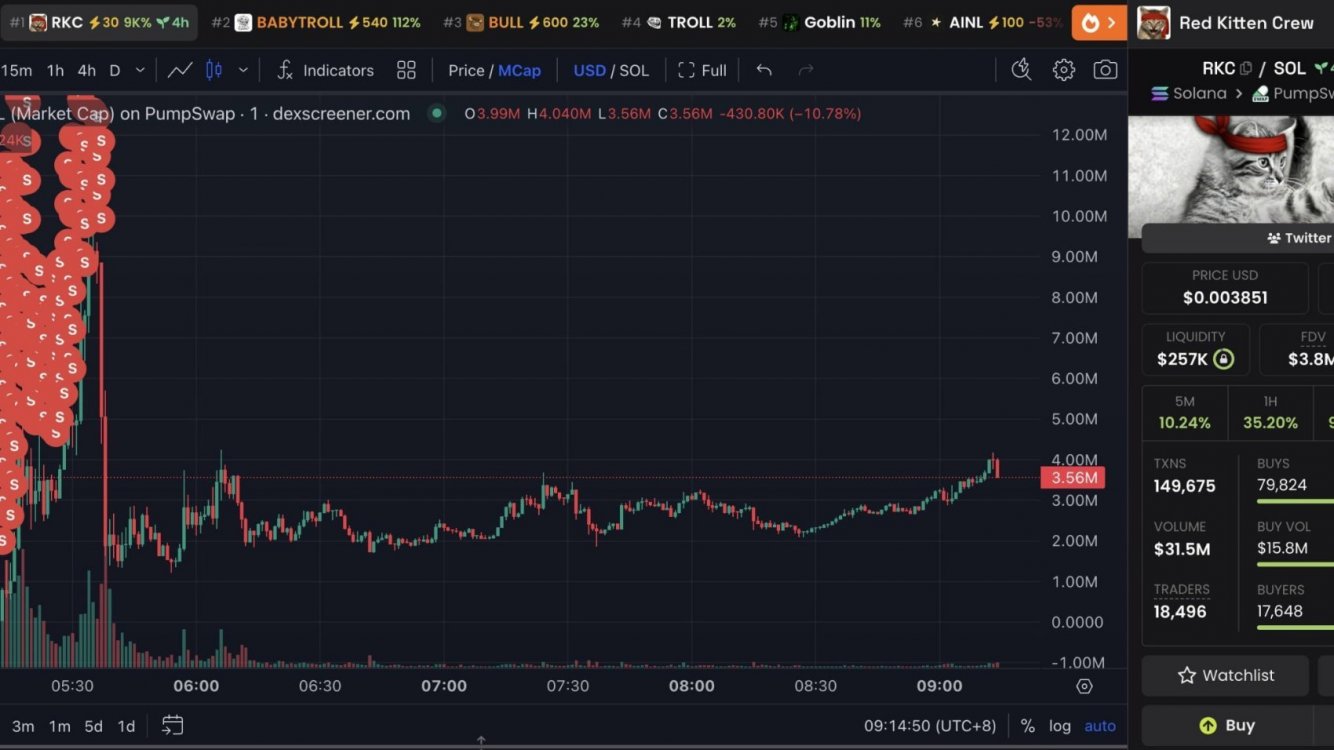Click the LIQUIDITY $257K box
1334x750 pixels.
1196,349
